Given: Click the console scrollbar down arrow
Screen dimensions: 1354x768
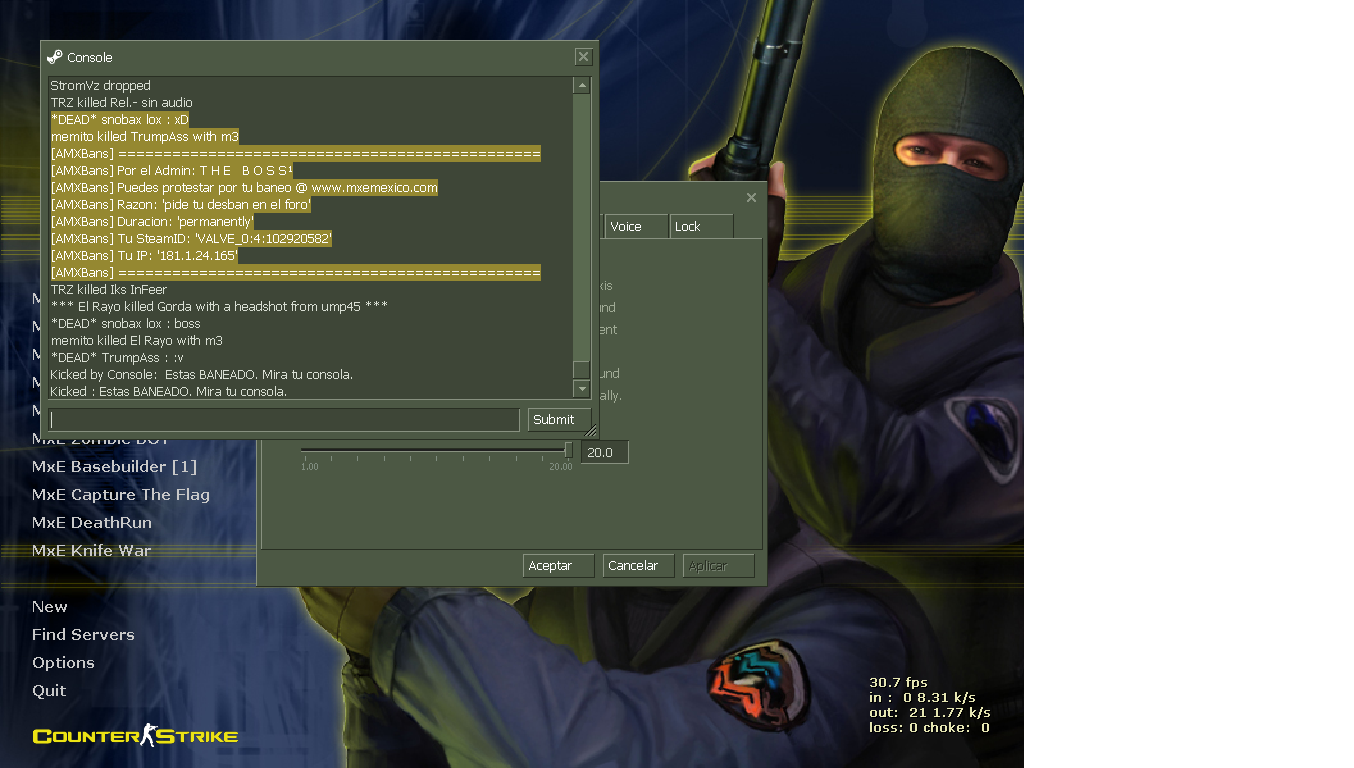Looking at the screenshot, I should point(581,388).
